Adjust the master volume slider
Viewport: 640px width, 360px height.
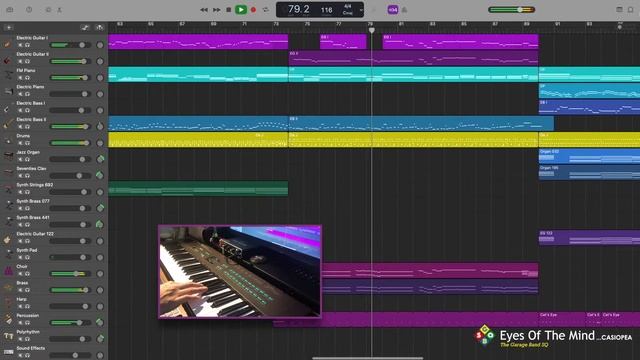511,9
